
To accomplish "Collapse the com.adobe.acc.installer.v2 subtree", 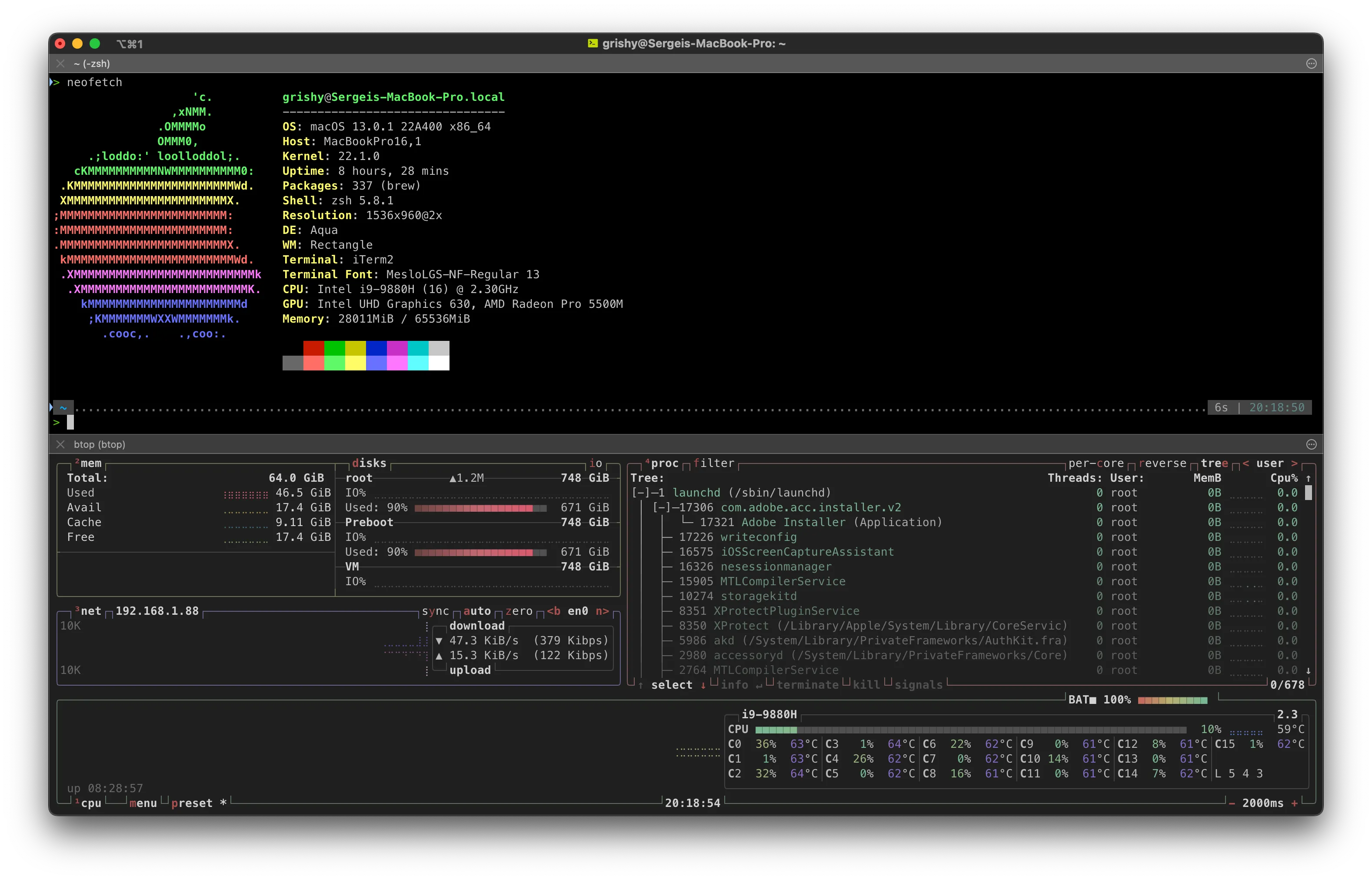I will click(x=661, y=507).
